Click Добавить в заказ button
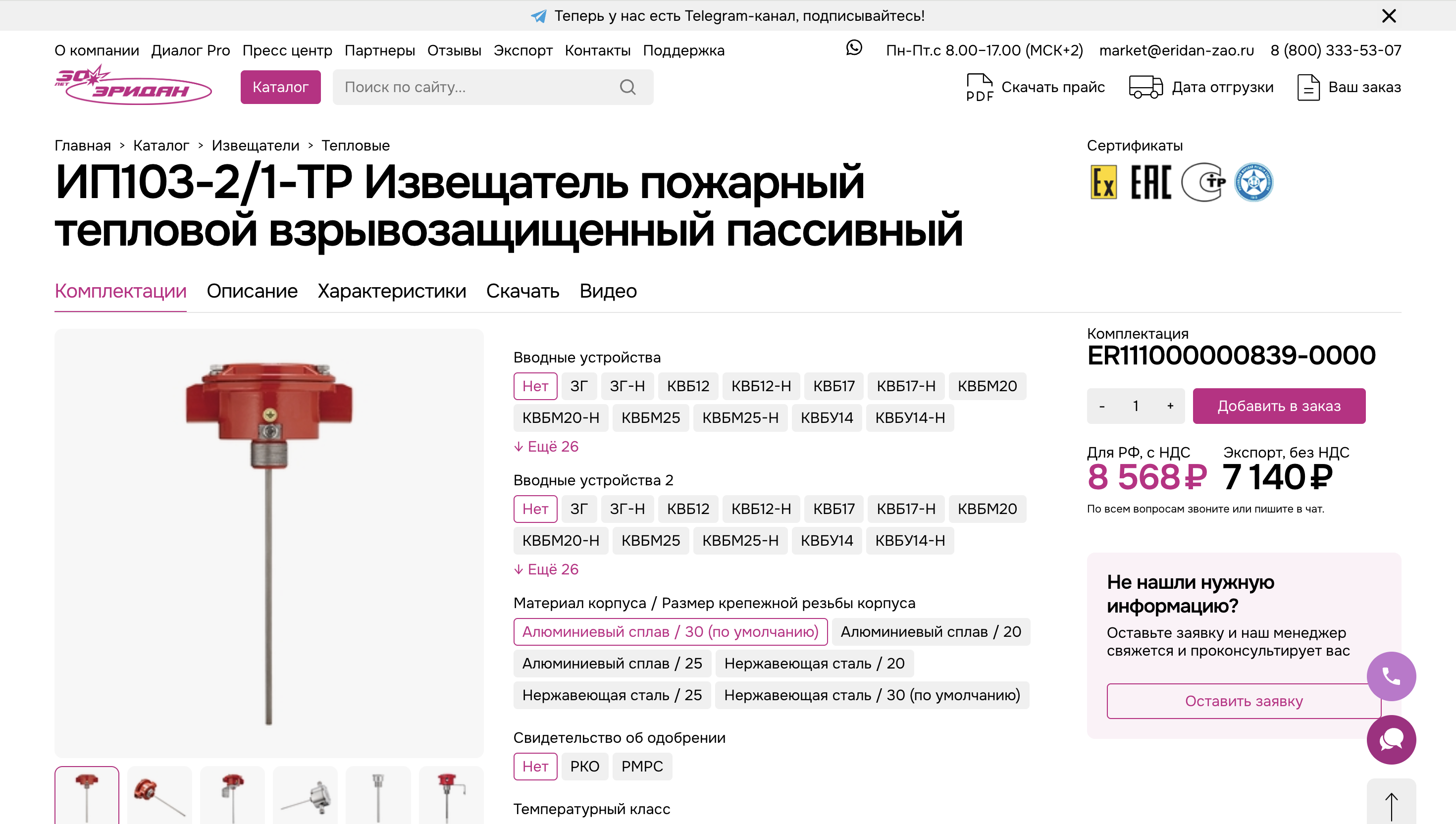This screenshot has height=824, width=1456. 1279,406
